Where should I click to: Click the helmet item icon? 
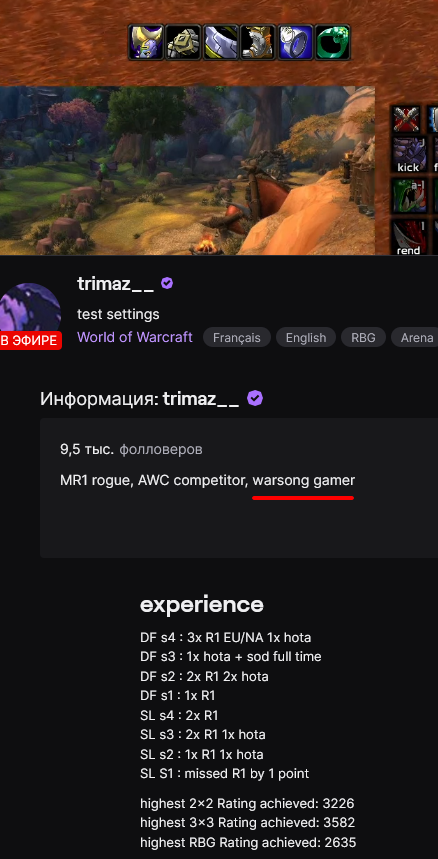pyautogui.click(x=146, y=42)
